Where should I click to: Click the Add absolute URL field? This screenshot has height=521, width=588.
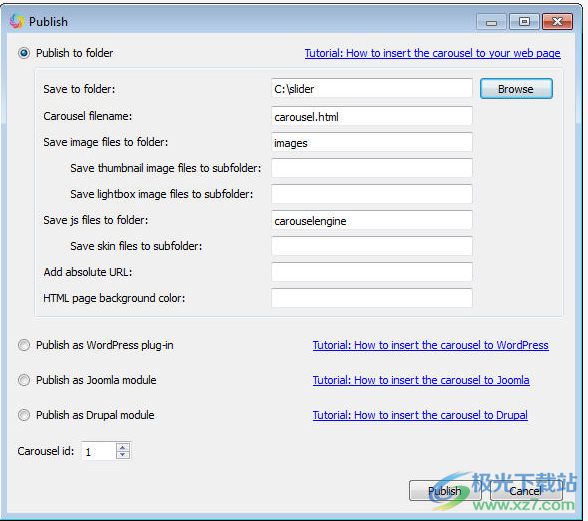pos(372,272)
